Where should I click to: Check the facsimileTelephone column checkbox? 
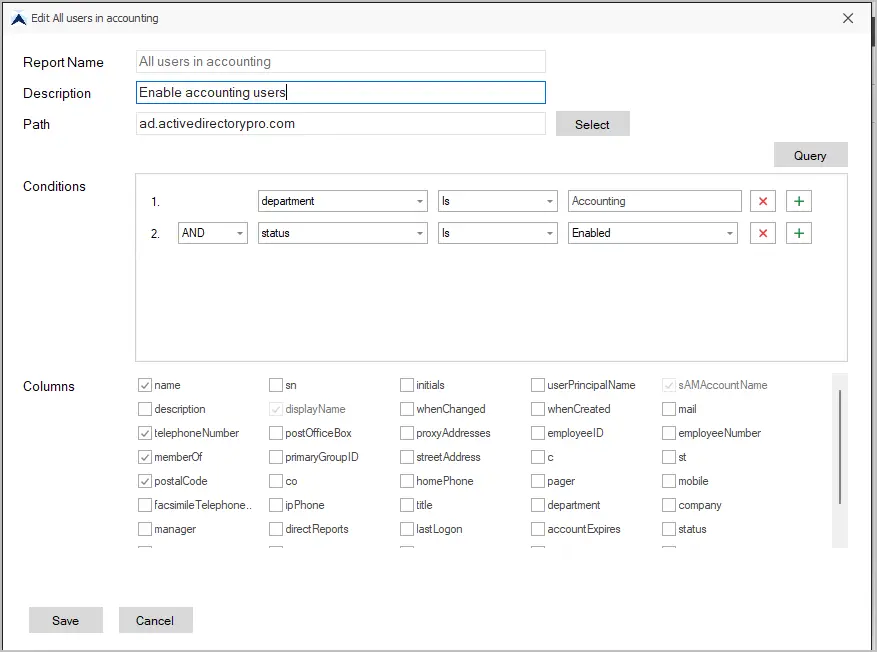pos(145,505)
